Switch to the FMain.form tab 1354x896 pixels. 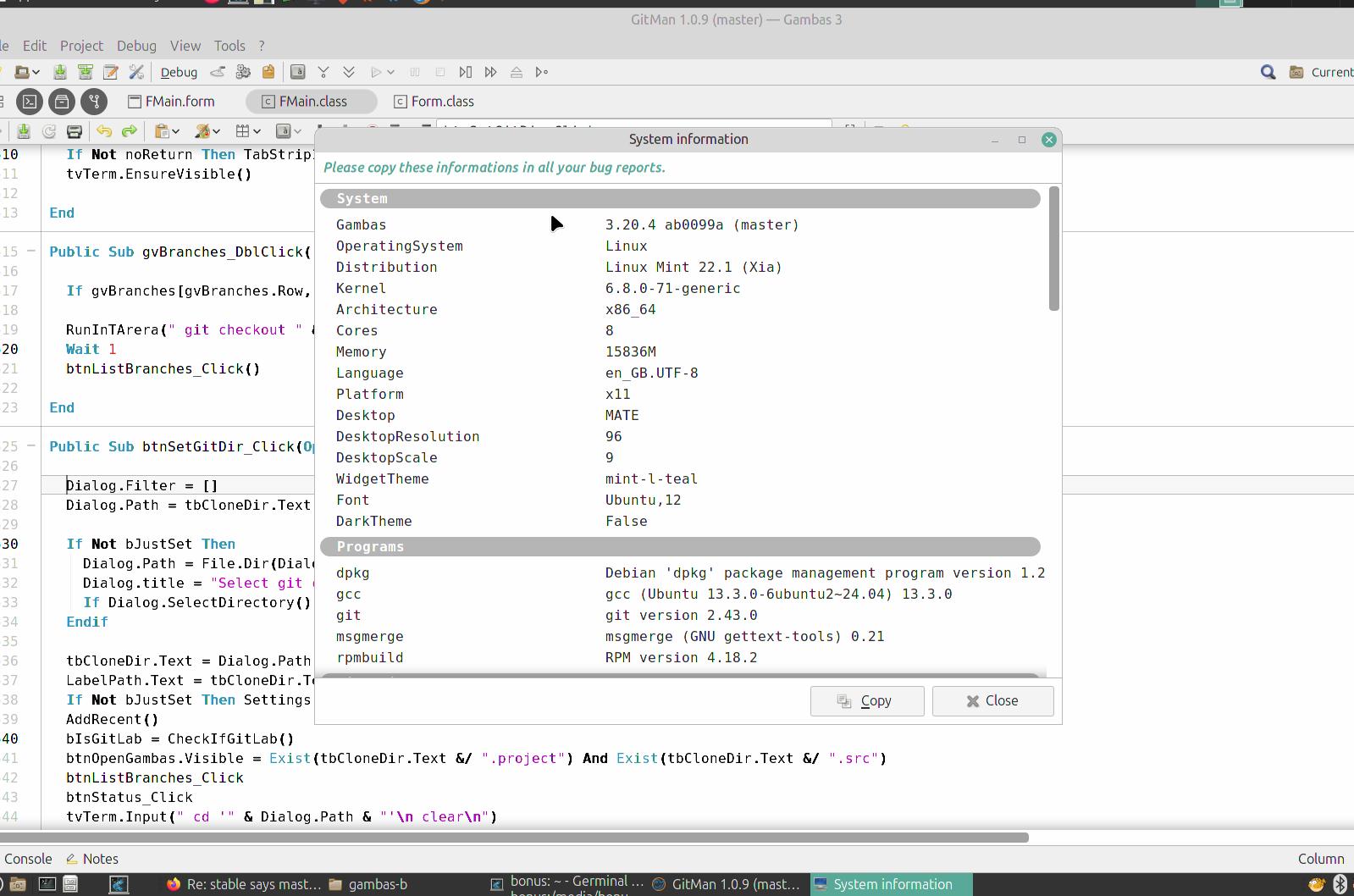click(x=172, y=102)
